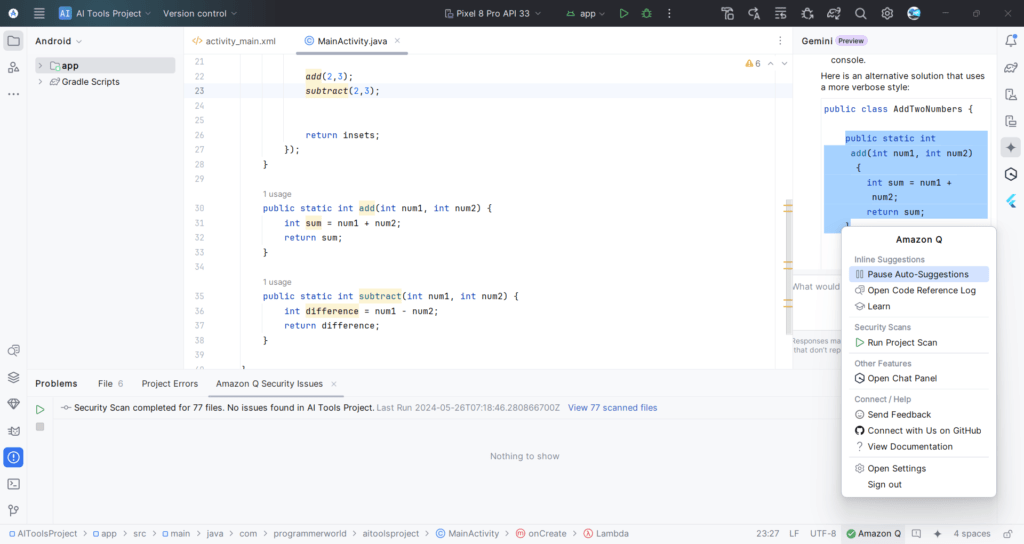Start debugging with the bug icon
1024x544 pixels.
647,13
